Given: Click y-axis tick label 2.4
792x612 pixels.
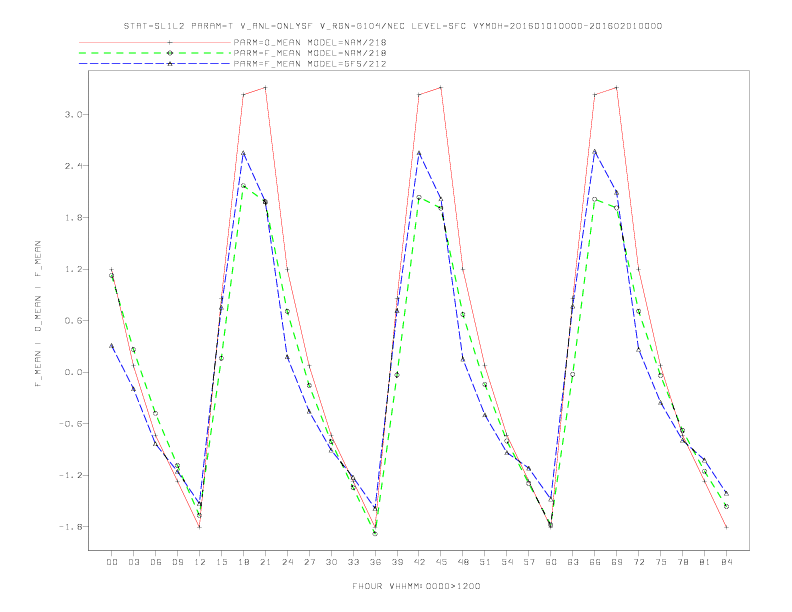Looking at the screenshot, I should tap(73, 166).
